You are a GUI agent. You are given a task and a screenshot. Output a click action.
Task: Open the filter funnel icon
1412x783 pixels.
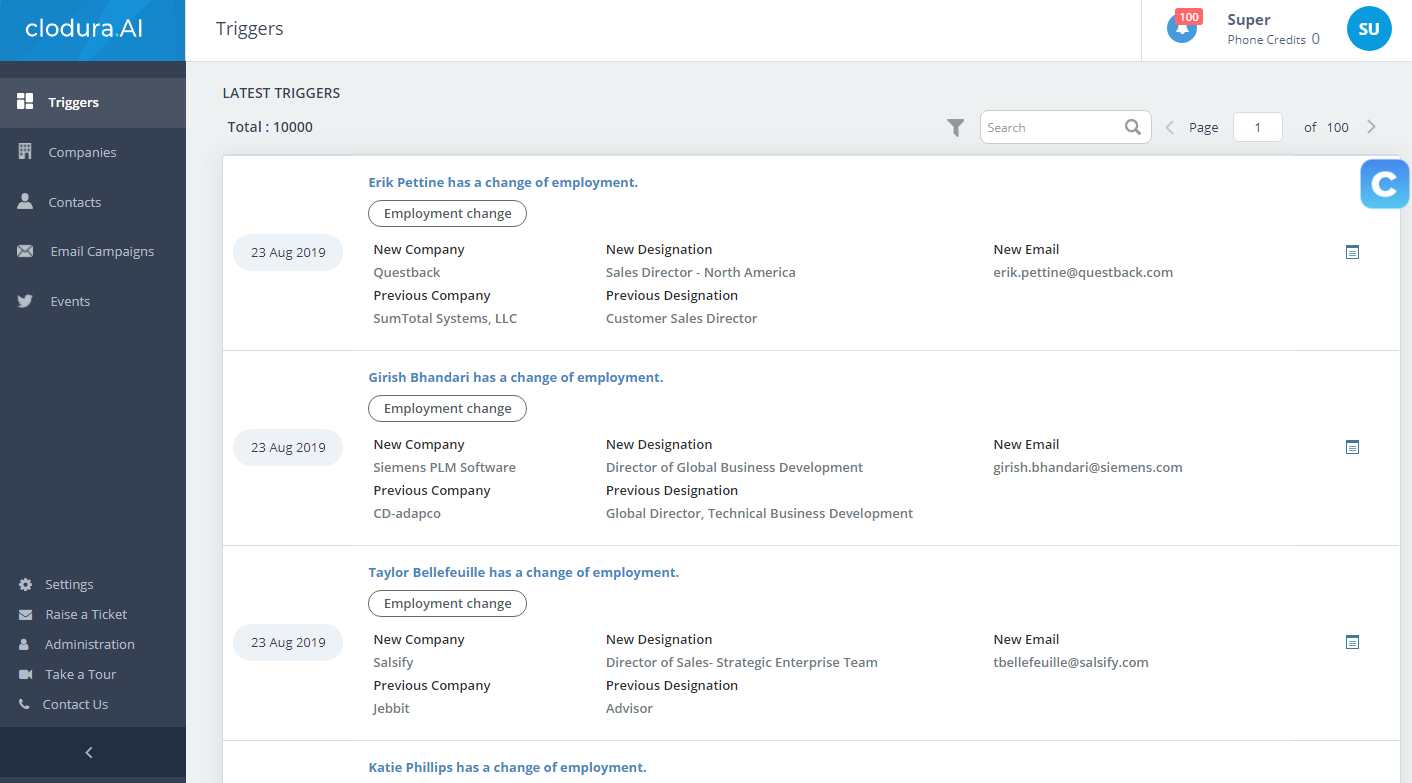[x=956, y=128]
